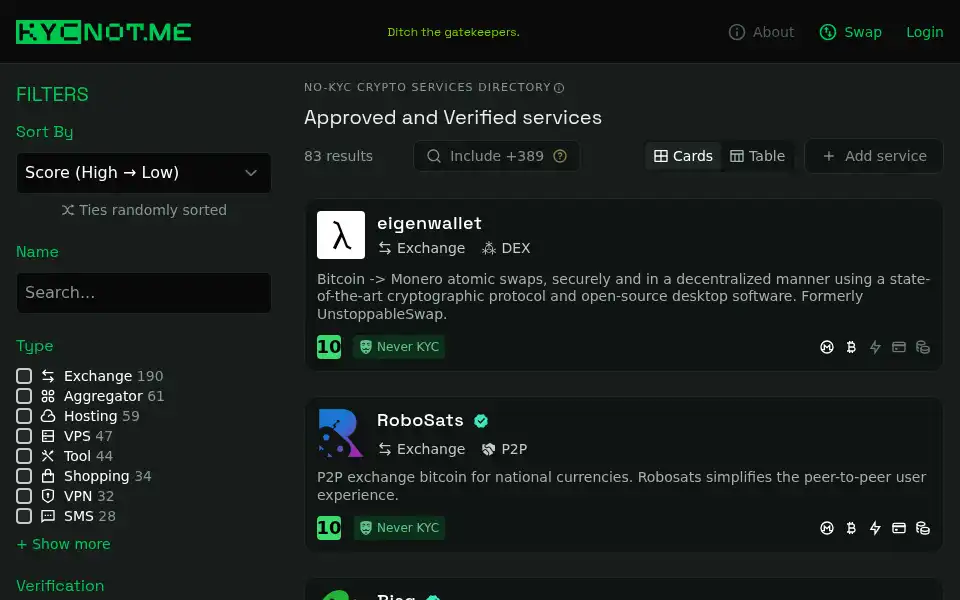
Task: Click the Monero icon on the eigenwallet card
Action: tap(827, 347)
